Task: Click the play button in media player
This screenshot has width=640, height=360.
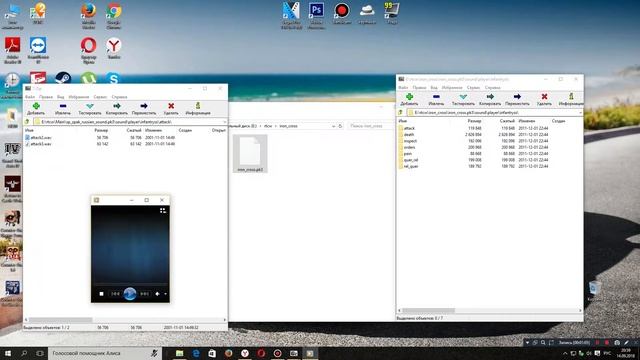Action: tap(130, 294)
